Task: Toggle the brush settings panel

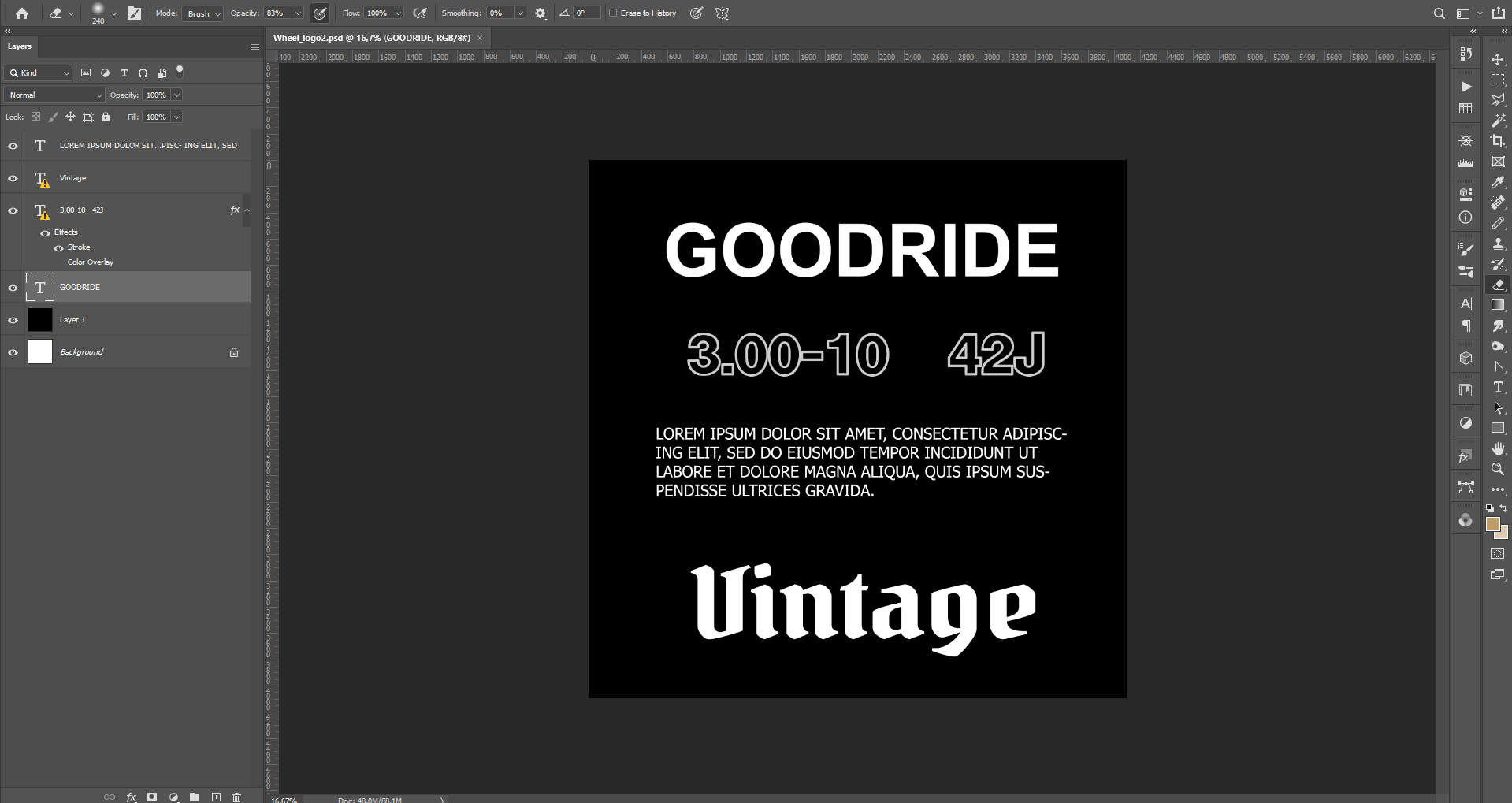Action: pyautogui.click(x=134, y=13)
